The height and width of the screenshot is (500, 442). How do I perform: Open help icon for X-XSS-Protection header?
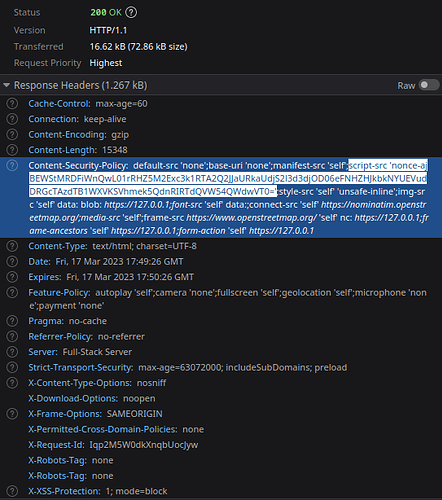click(12, 491)
